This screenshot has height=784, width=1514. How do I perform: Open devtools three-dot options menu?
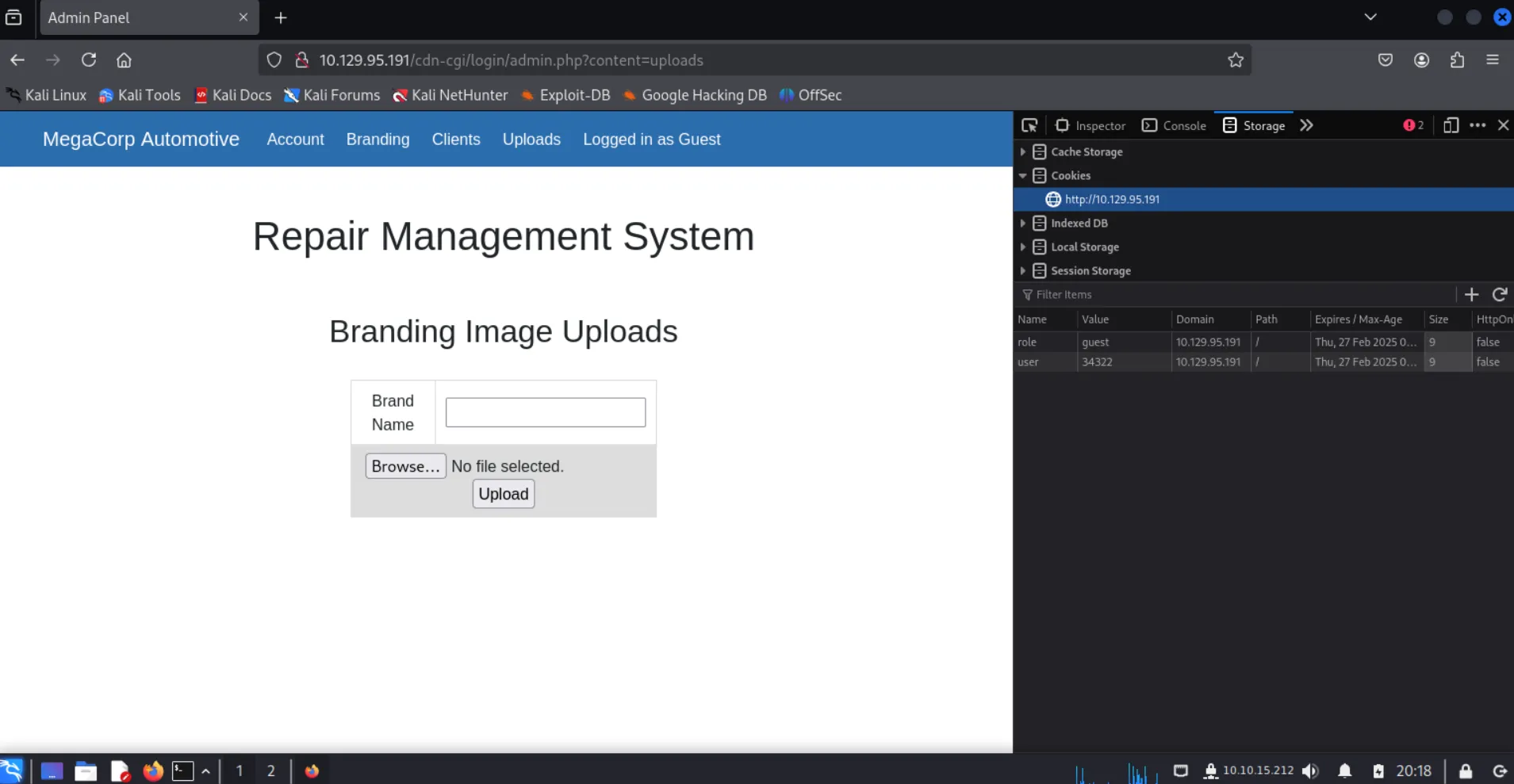[x=1478, y=125]
